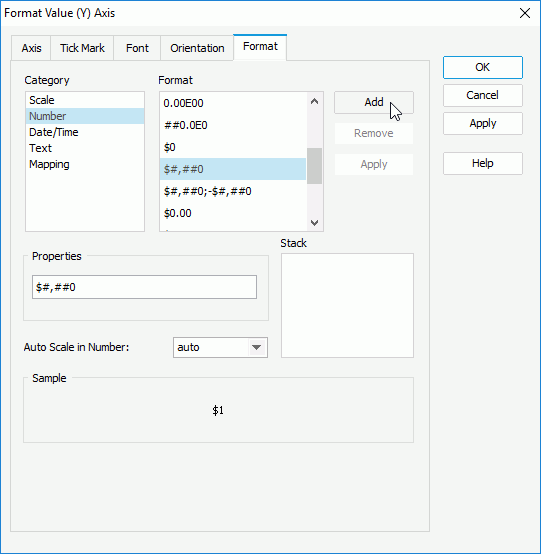Click the down arrow of Format list scrollbar
The height and width of the screenshot is (554, 541).
[314, 223]
